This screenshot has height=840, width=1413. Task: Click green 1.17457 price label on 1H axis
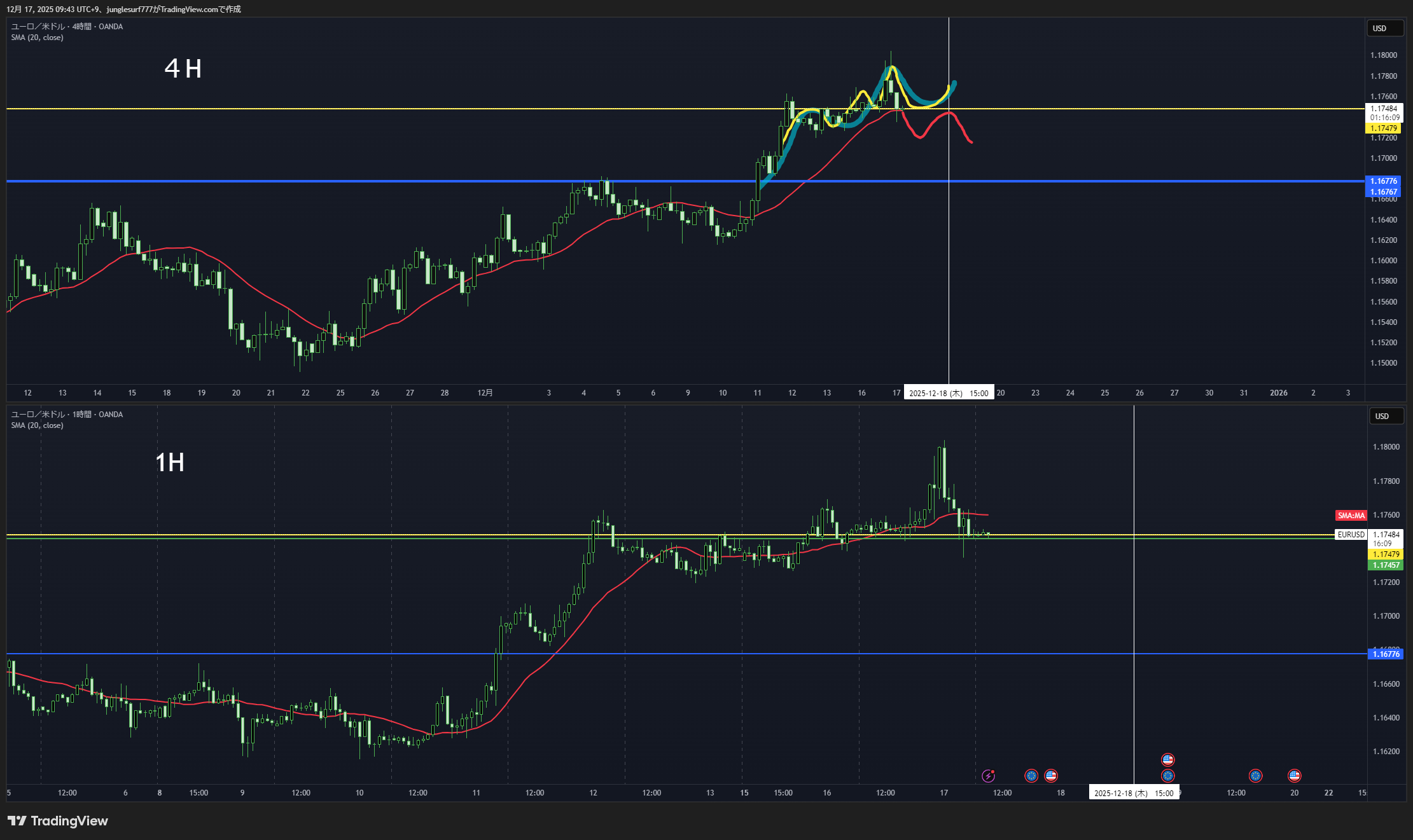click(1386, 565)
